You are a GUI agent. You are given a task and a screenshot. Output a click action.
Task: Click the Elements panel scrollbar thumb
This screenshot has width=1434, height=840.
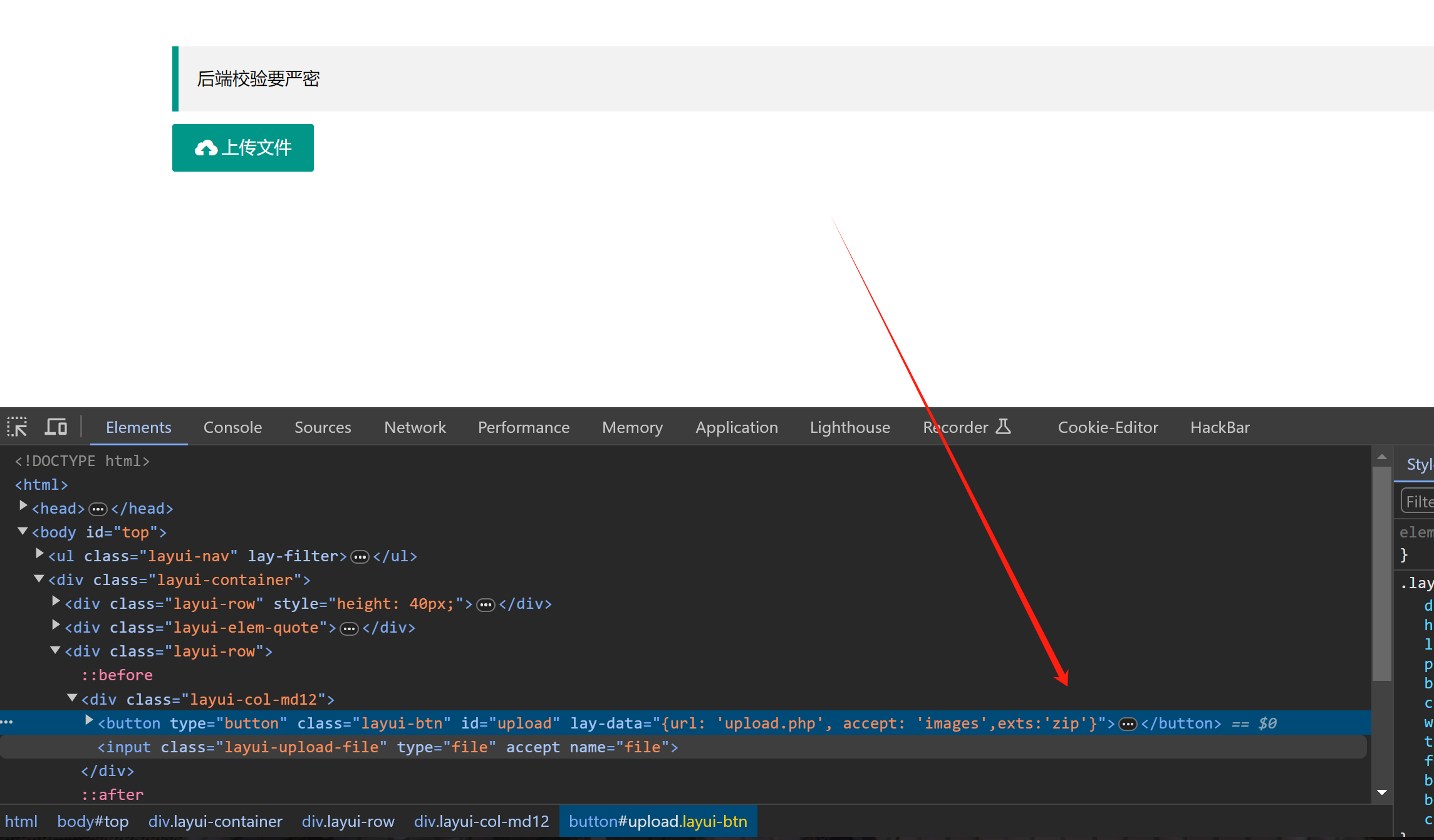click(1381, 573)
